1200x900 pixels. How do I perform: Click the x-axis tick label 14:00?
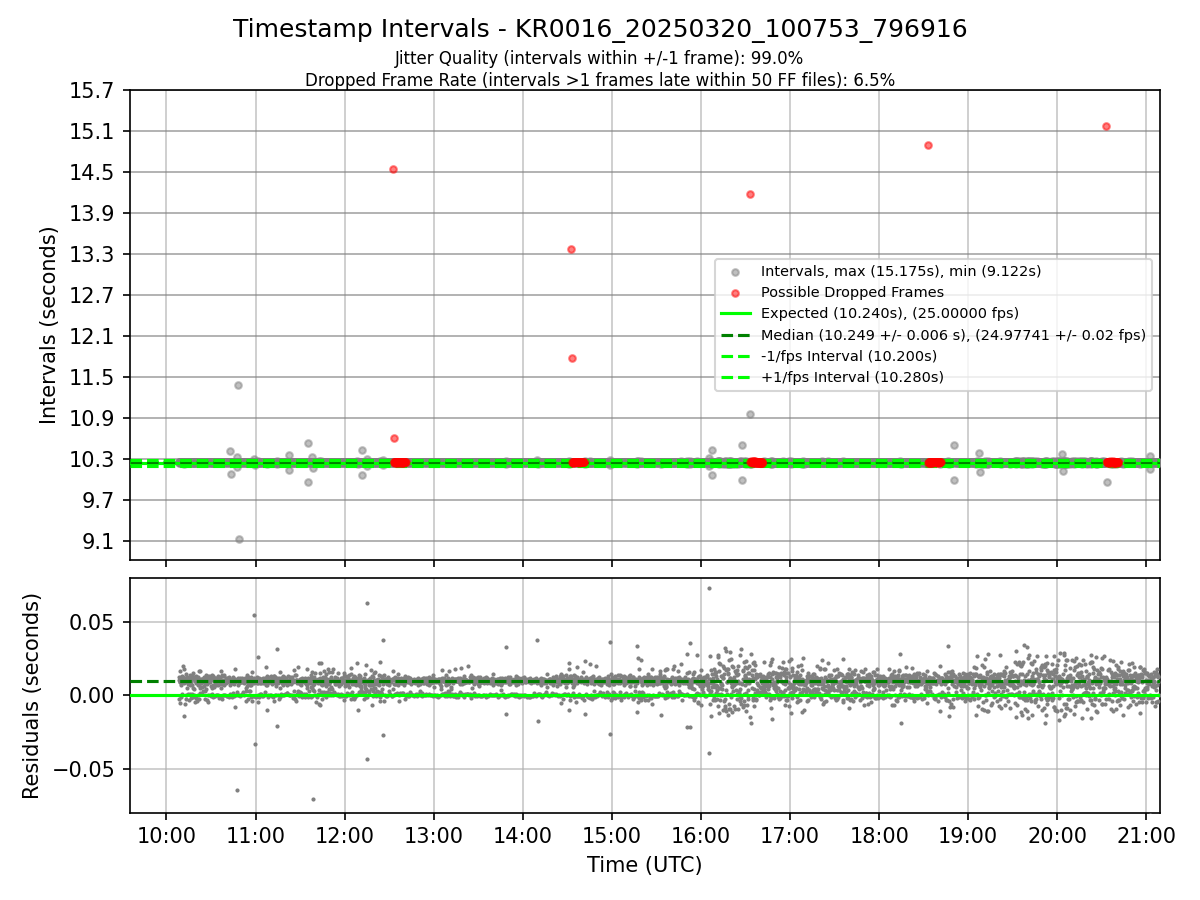tap(522, 835)
